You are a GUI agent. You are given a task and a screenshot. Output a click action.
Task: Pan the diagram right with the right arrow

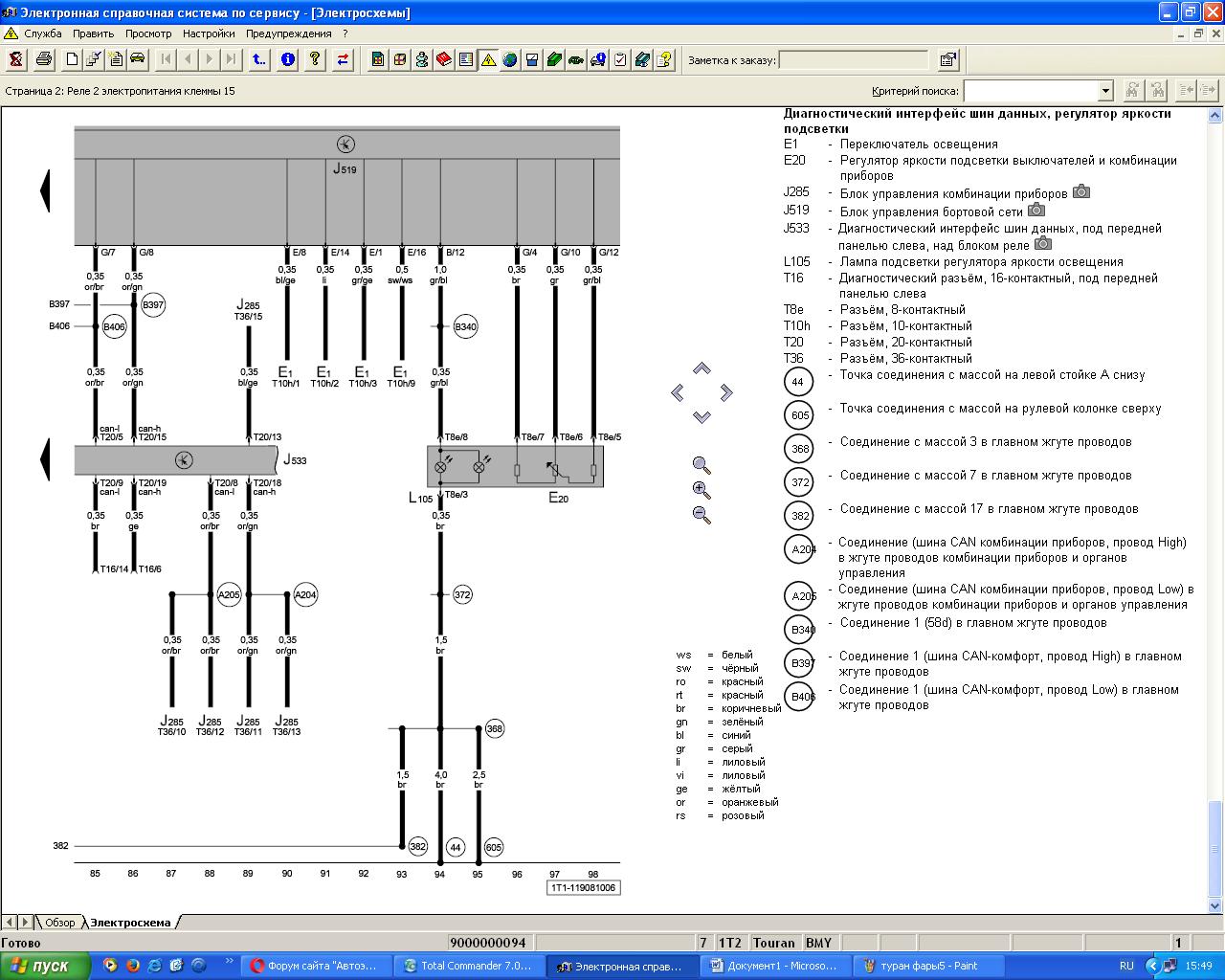[x=726, y=392]
